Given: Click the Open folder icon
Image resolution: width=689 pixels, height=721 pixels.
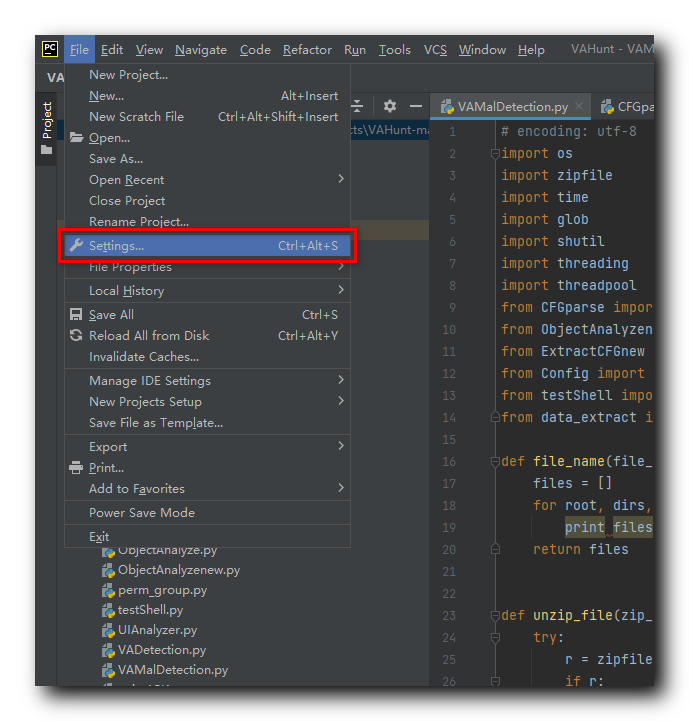Looking at the screenshot, I should pyautogui.click(x=76, y=137).
